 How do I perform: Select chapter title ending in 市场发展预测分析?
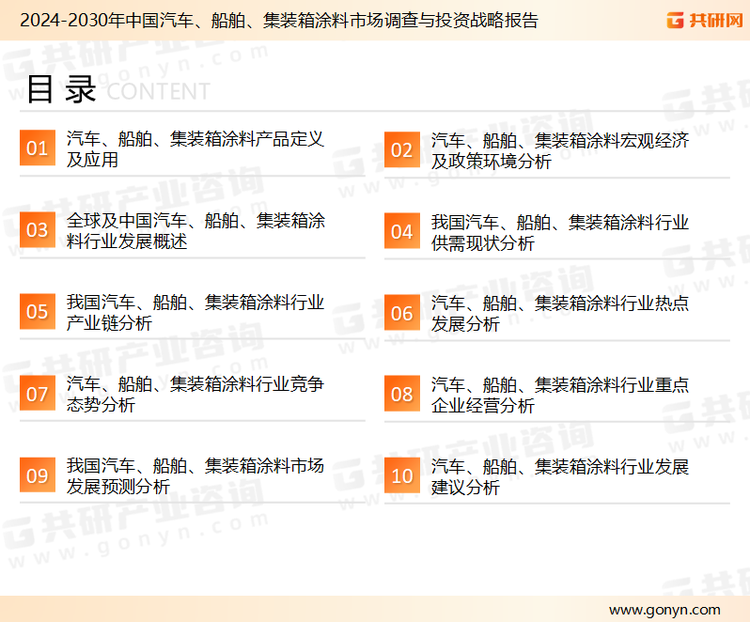(x=195, y=476)
